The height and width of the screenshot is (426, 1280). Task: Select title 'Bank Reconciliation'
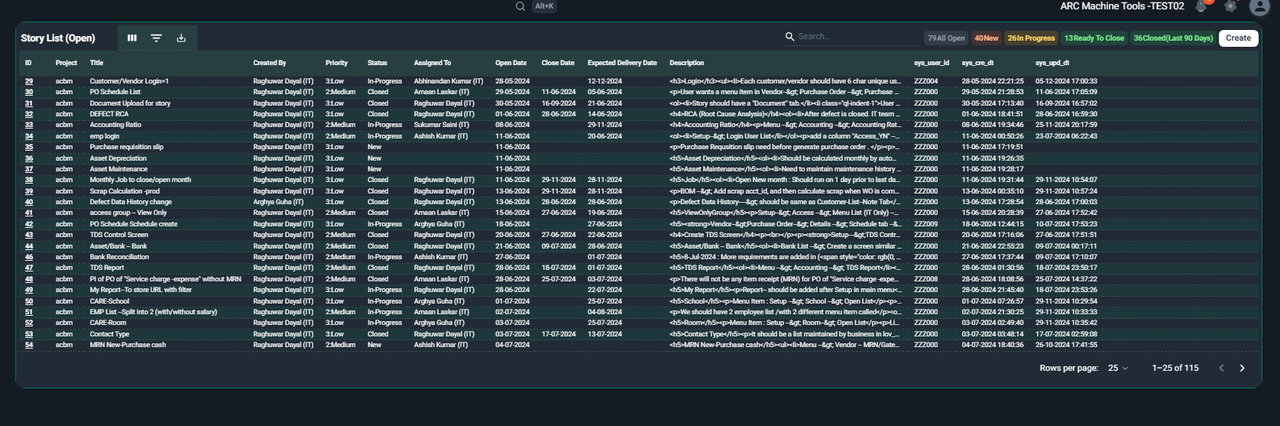tap(119, 257)
